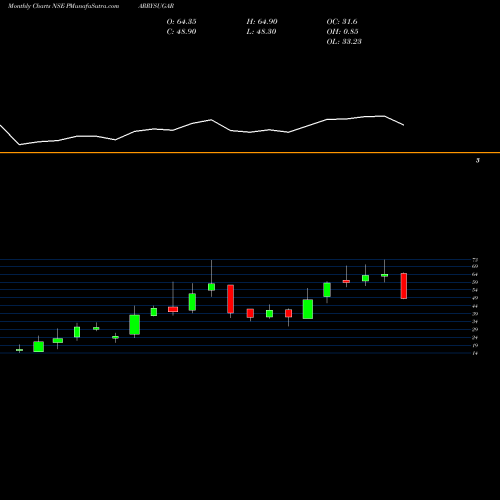Click the 19 price axis label
Screen dimensions: 500x500
(x=475, y=346)
